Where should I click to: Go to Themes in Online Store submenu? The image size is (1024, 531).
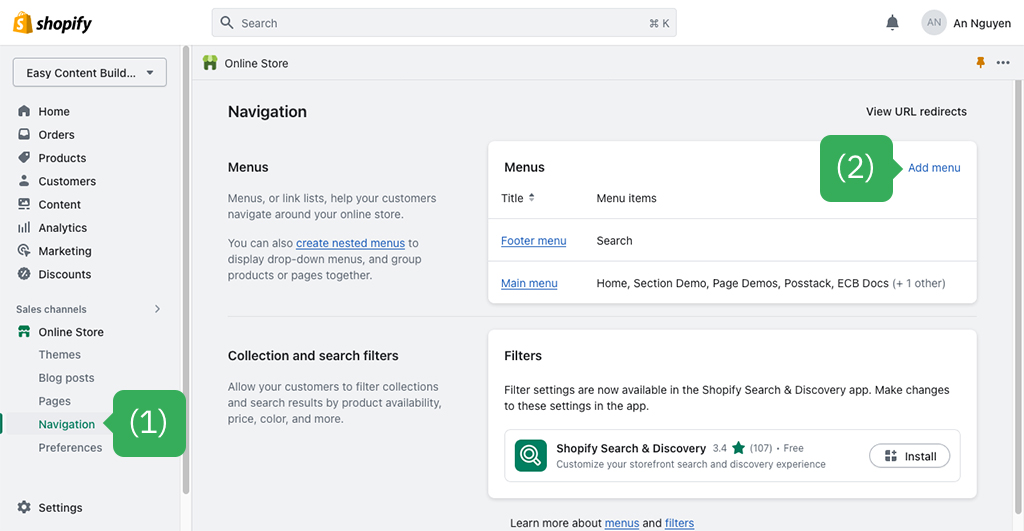pos(59,355)
